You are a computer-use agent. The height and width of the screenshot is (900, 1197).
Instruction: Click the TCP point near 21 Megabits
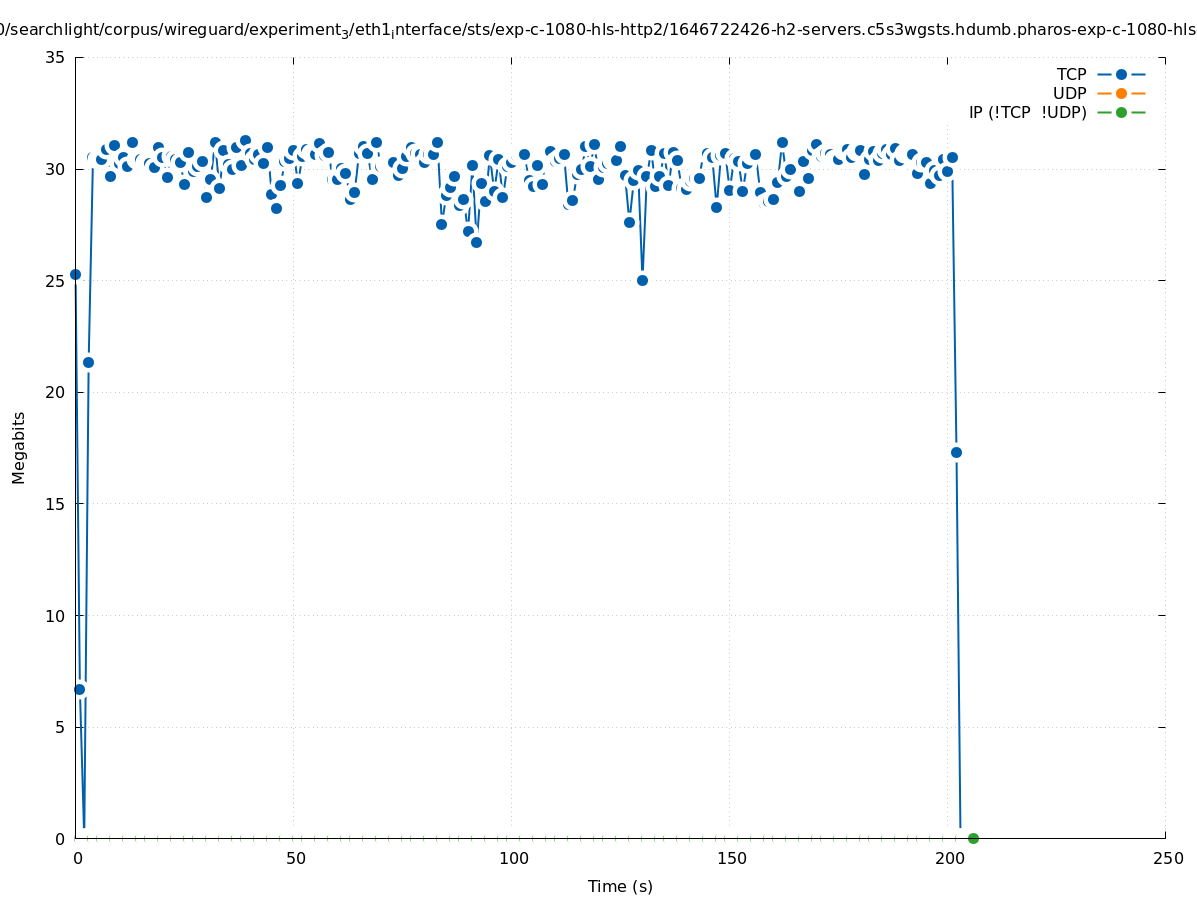coord(88,362)
